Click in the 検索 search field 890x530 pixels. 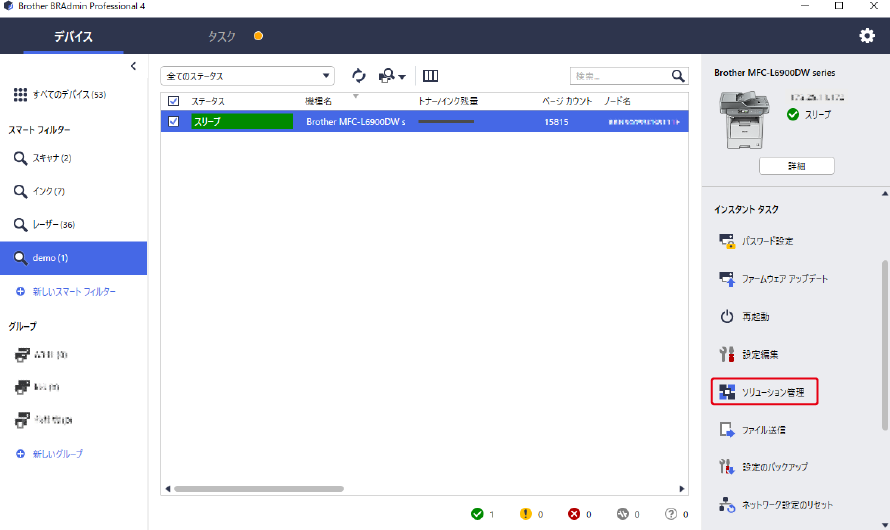[618, 76]
